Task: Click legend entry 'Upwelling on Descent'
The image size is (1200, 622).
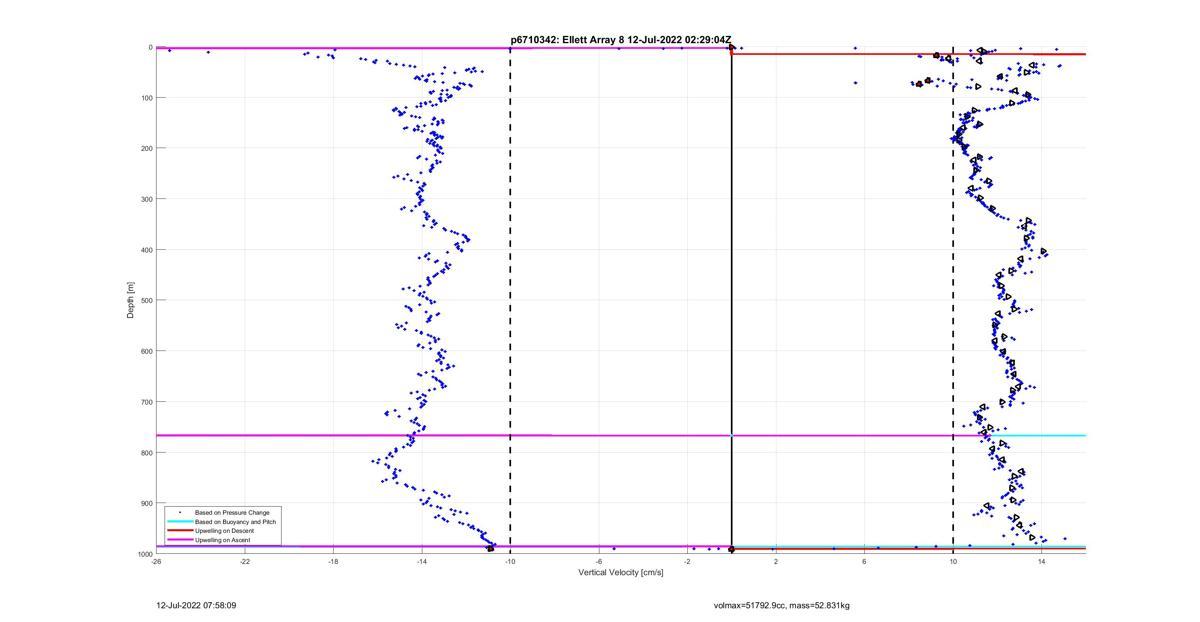Action: coord(224,530)
